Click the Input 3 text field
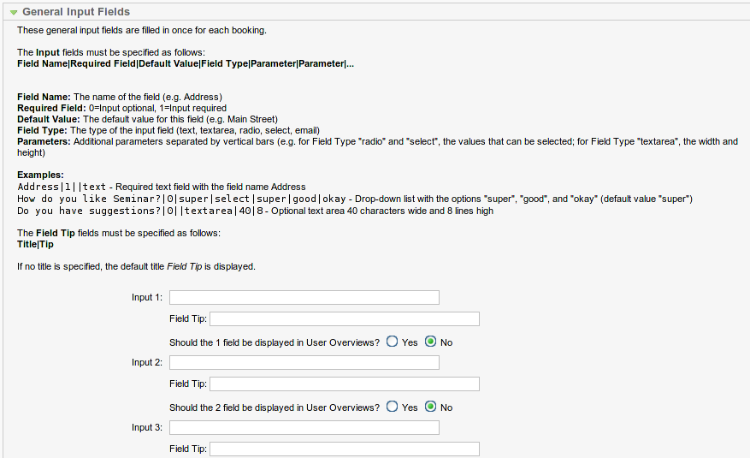Screen dimensions: 750x458 point(304,427)
